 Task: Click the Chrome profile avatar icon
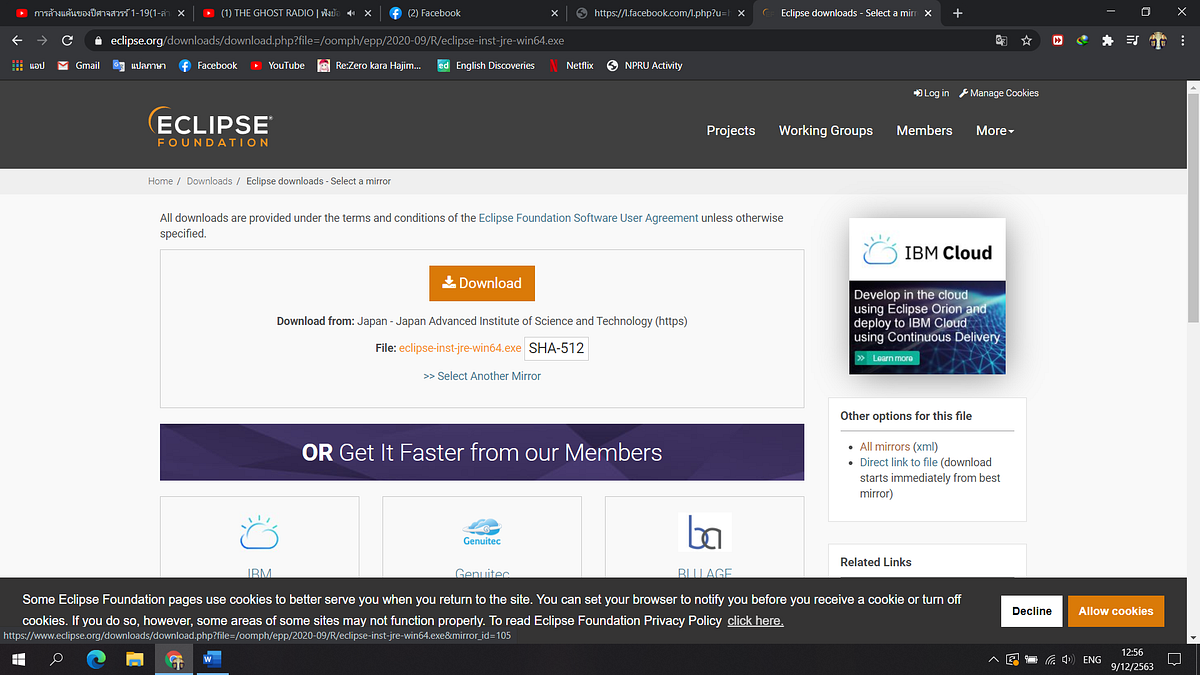tap(1158, 41)
